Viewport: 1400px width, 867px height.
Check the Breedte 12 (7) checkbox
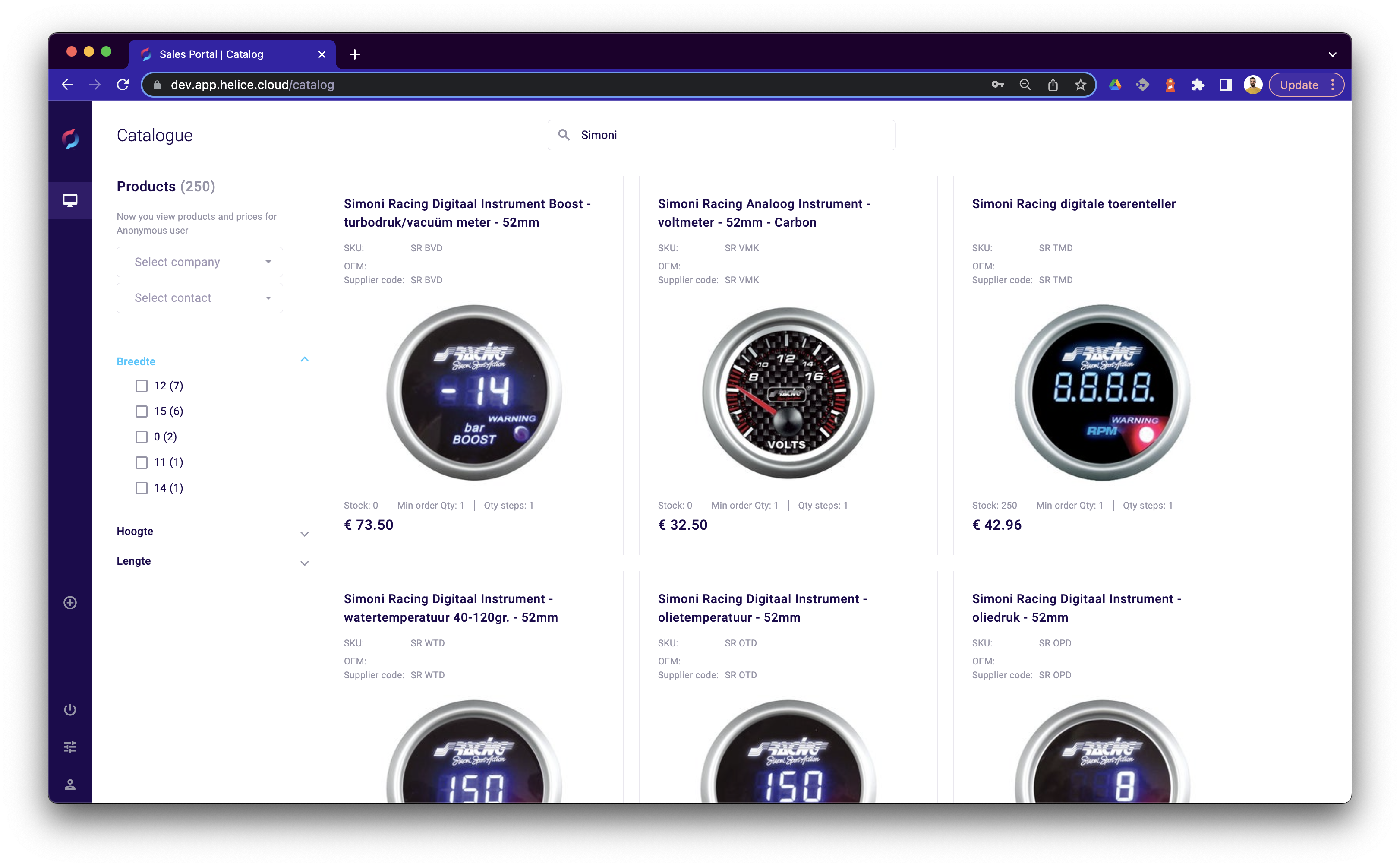[x=142, y=386]
